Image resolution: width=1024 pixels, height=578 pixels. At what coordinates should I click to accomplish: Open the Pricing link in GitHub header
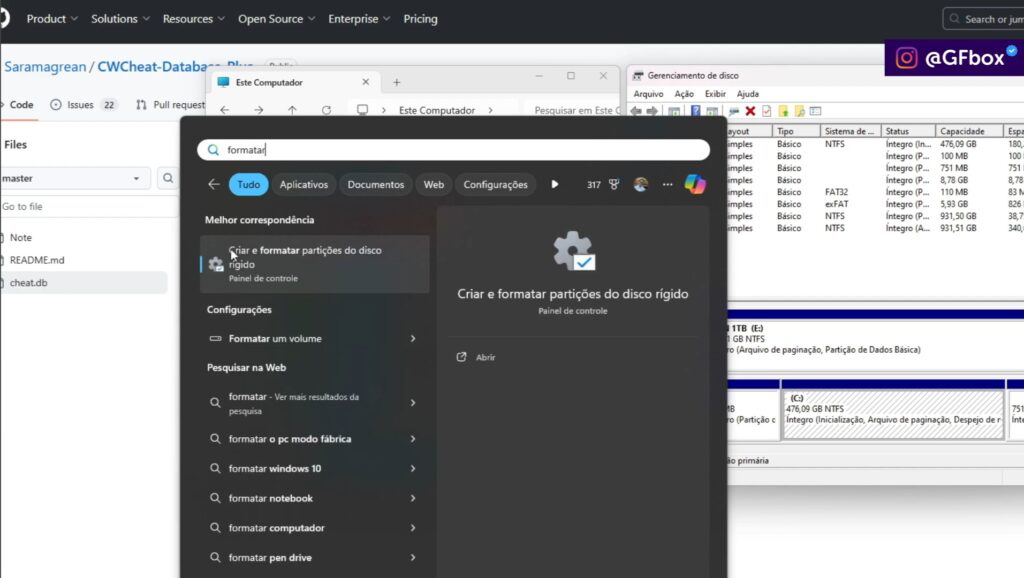click(420, 19)
